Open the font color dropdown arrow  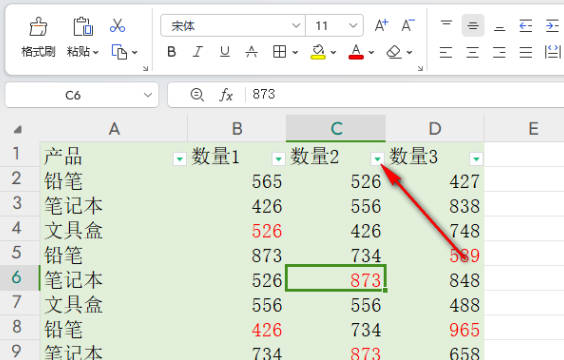pos(372,53)
